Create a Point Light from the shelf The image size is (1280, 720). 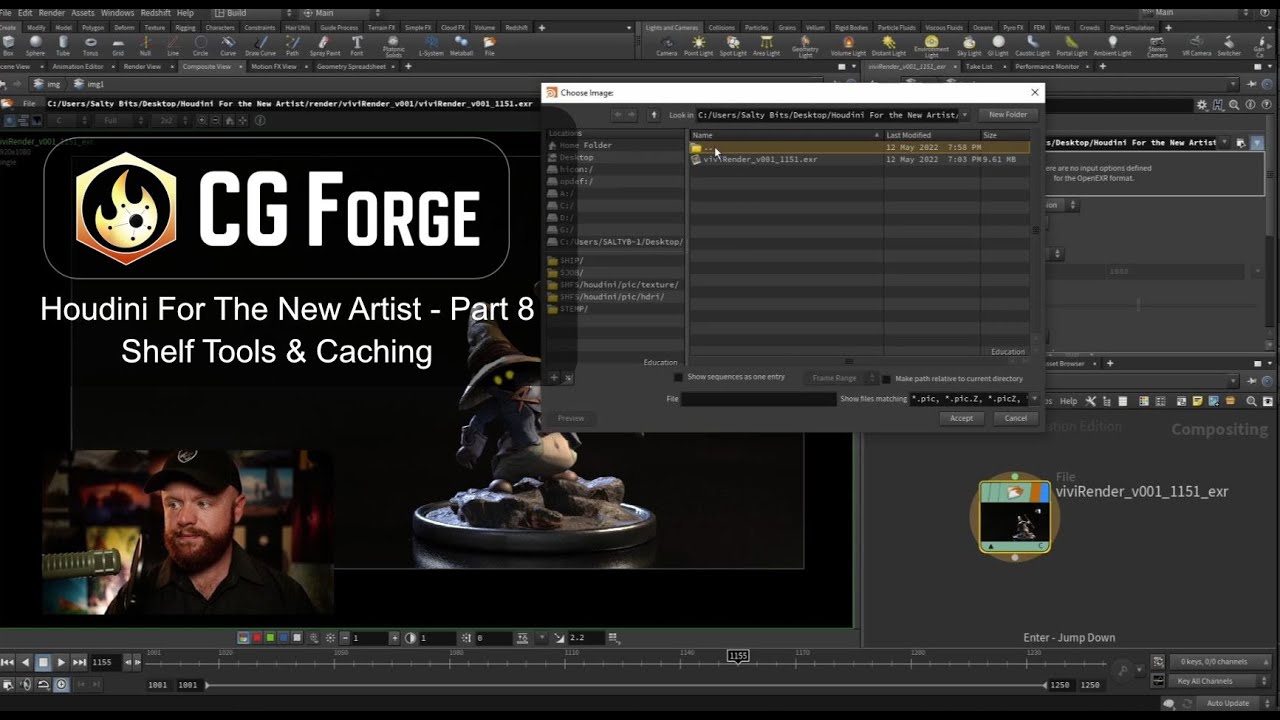point(698,46)
